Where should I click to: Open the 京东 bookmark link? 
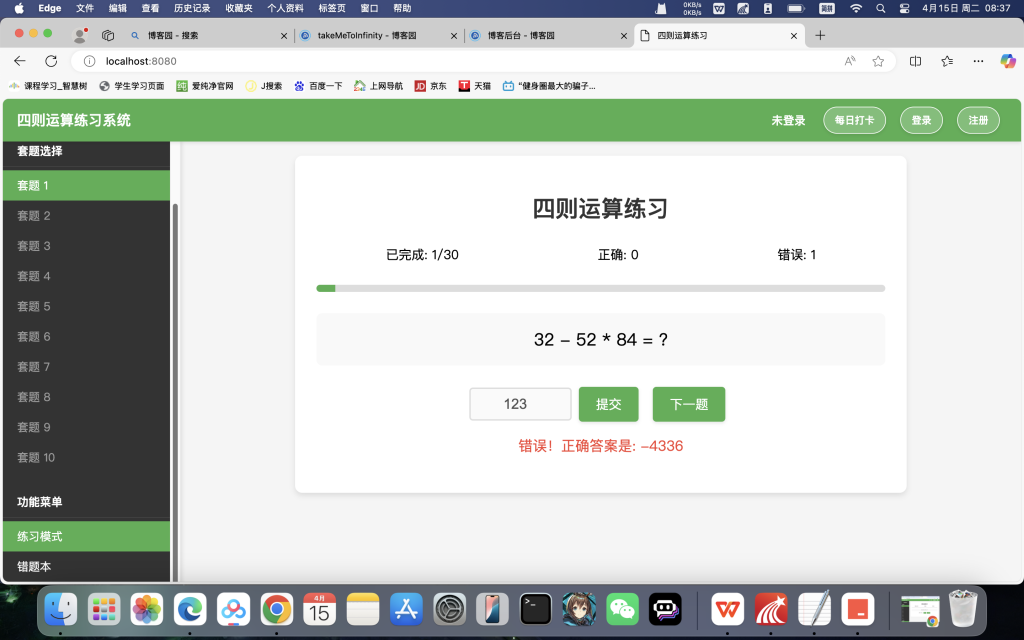click(x=430, y=86)
